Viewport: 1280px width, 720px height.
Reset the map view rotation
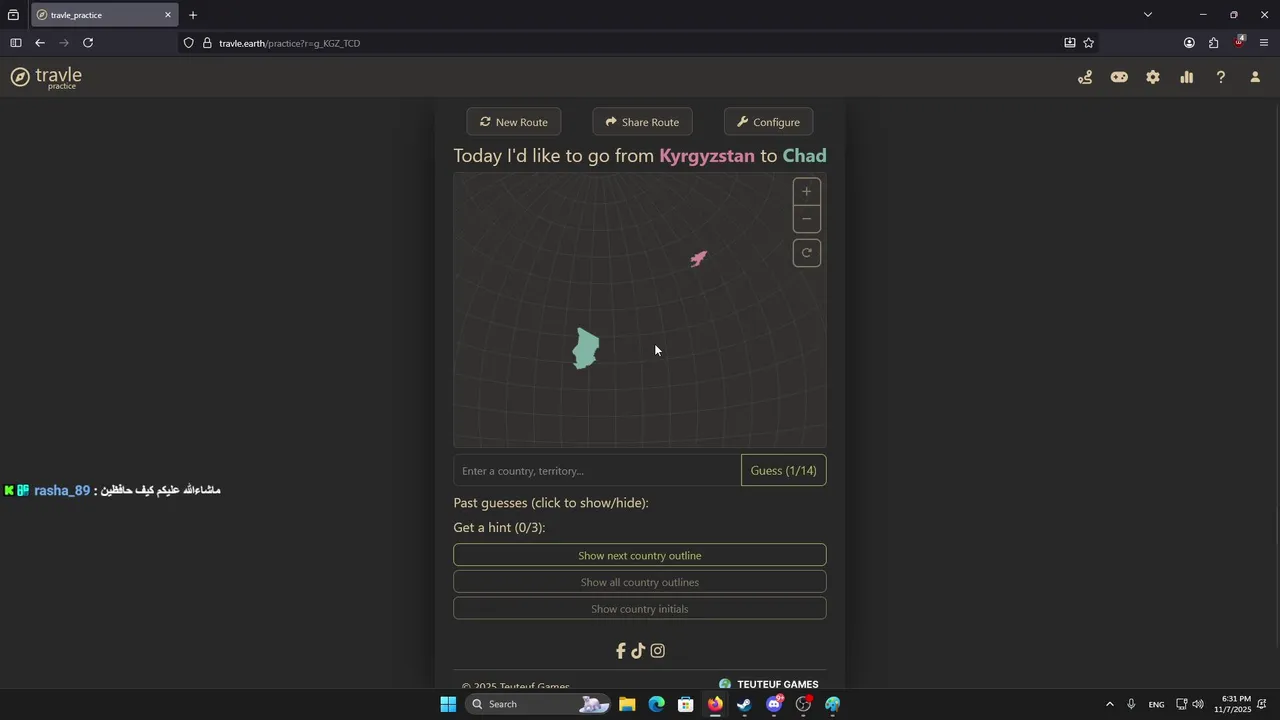click(x=807, y=253)
